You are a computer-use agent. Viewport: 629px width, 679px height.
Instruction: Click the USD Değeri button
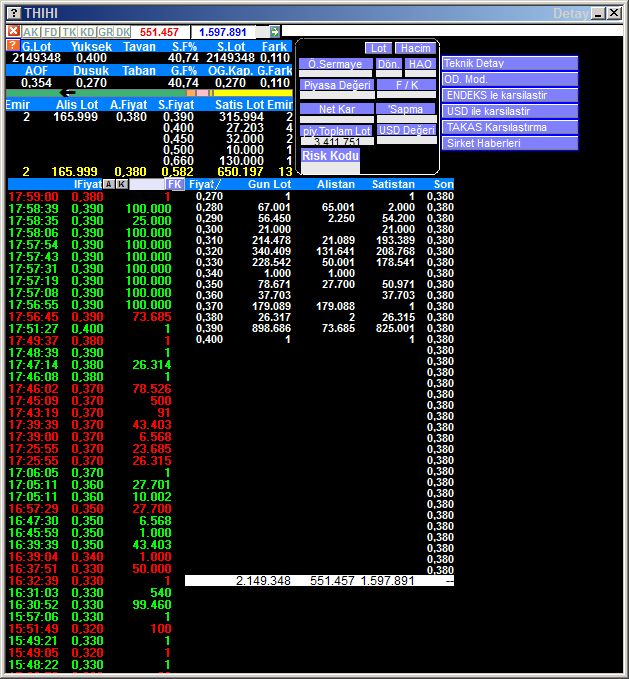[406, 130]
